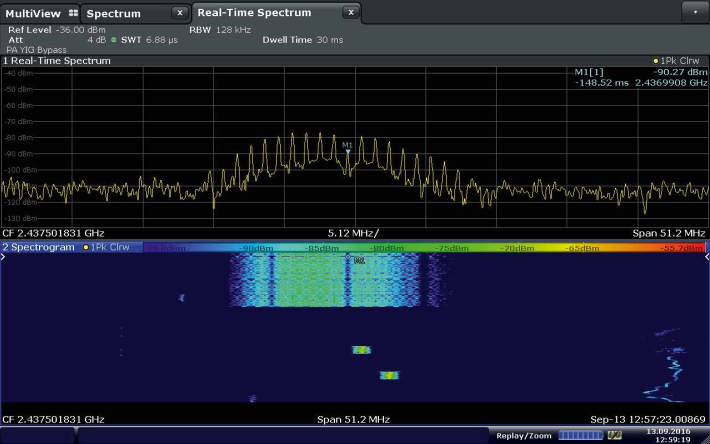Select the Real-Time Spectrum tab
The image size is (710, 444).
(x=254, y=13)
